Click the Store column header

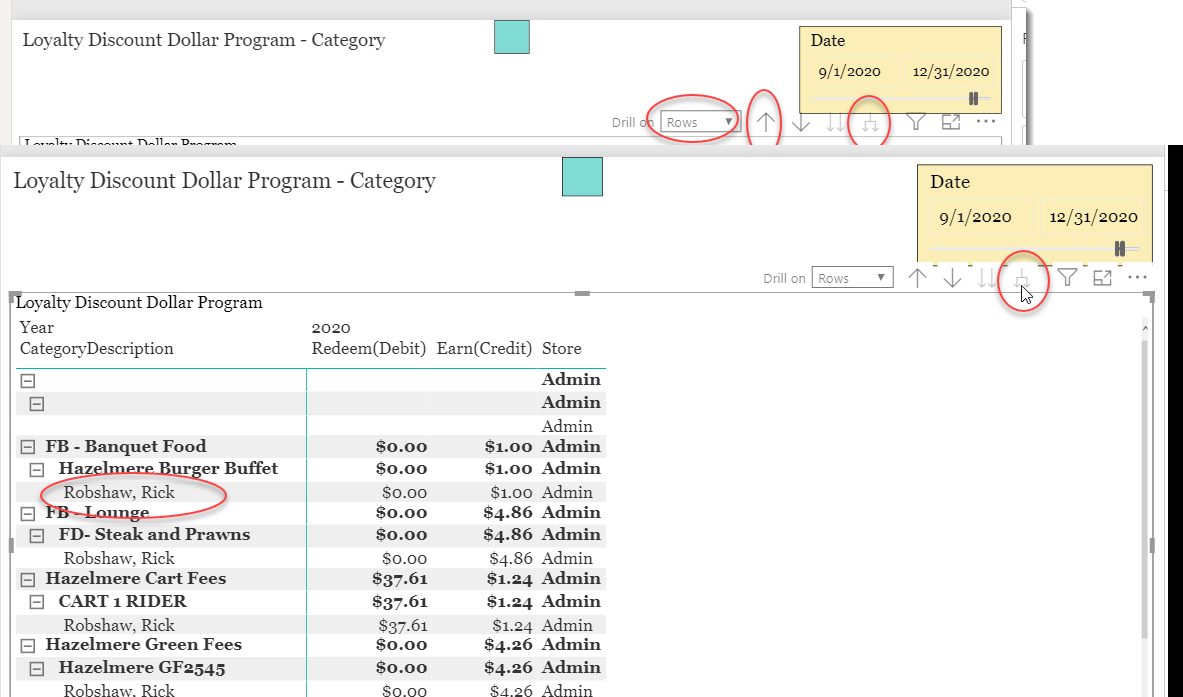561,348
